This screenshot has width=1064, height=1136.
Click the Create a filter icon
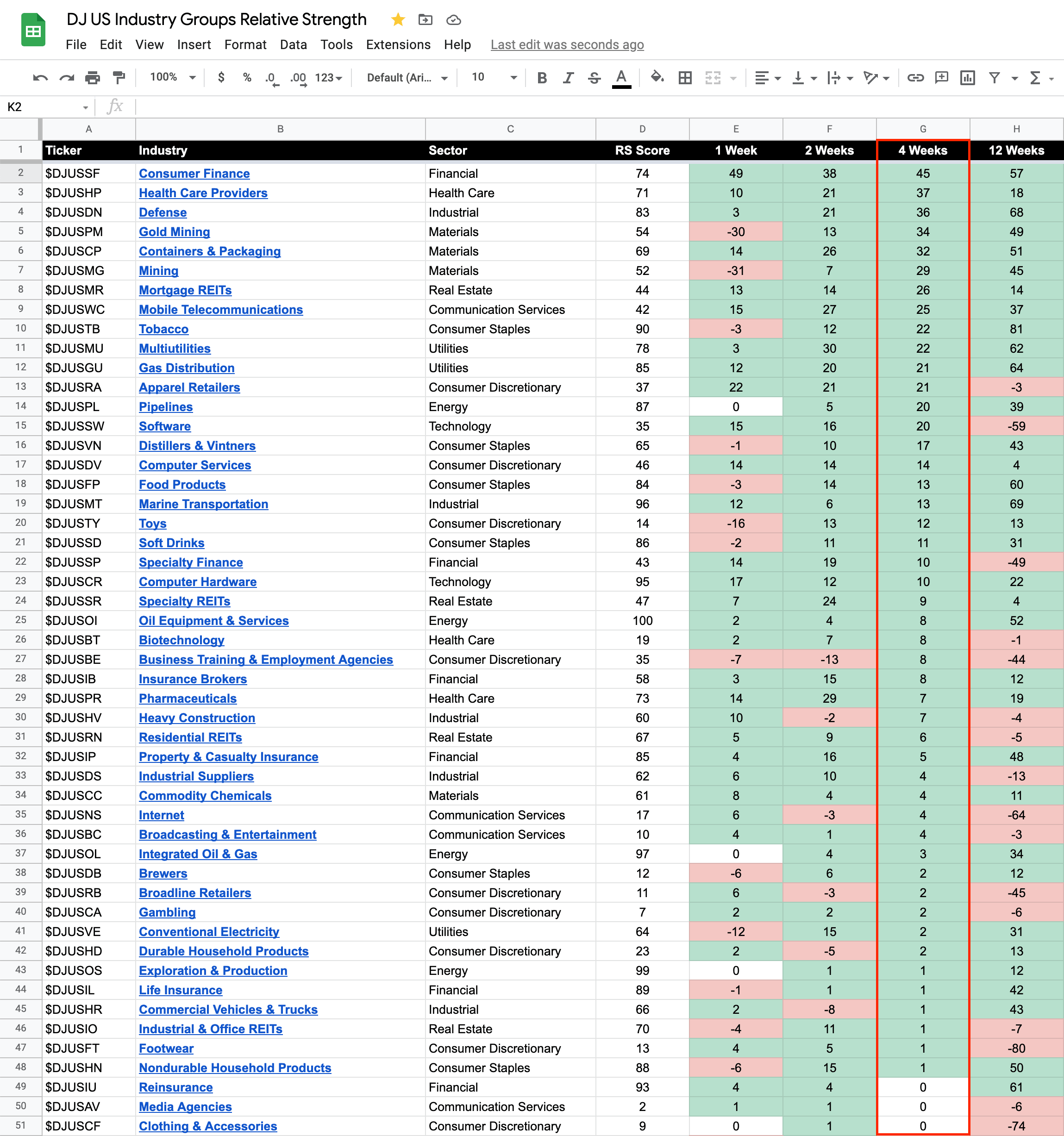pos(994,78)
